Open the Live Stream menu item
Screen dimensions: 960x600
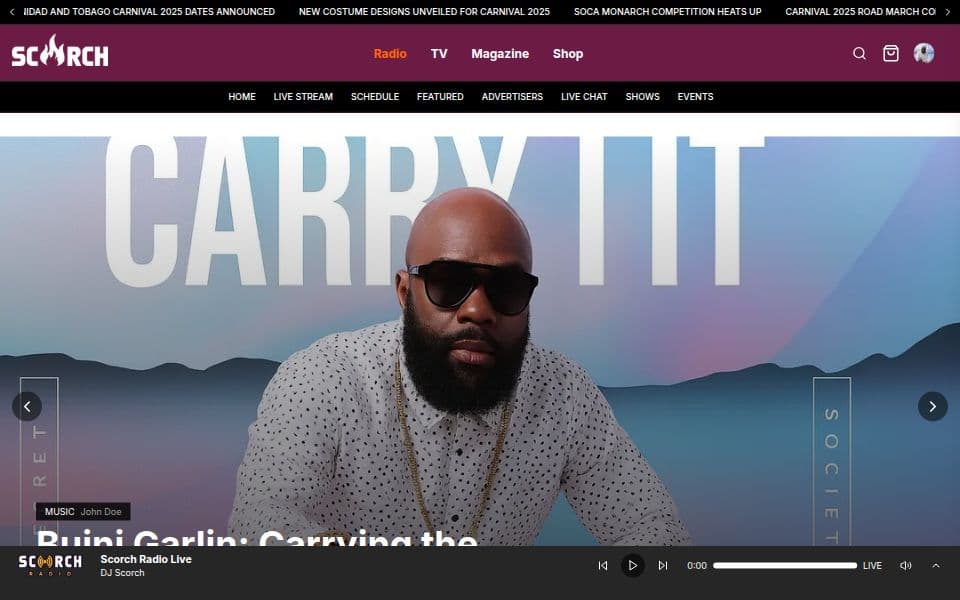click(303, 97)
